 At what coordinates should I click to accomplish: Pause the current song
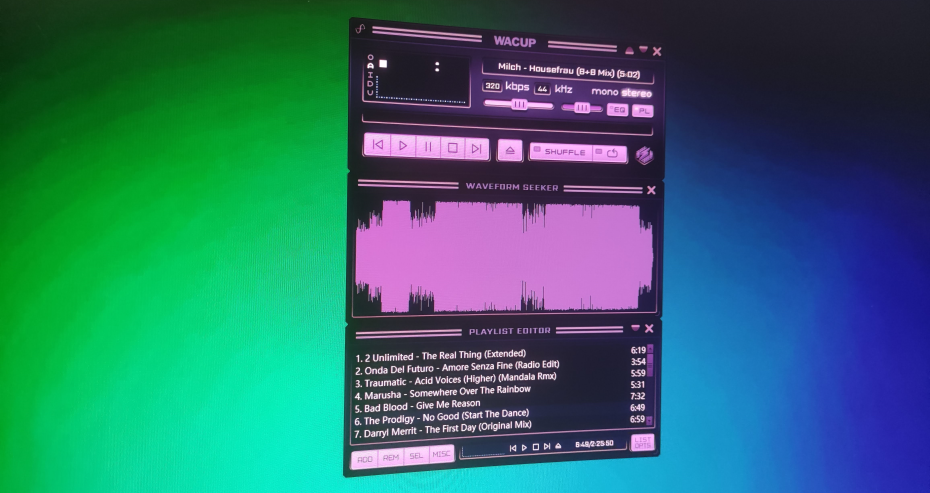(428, 147)
